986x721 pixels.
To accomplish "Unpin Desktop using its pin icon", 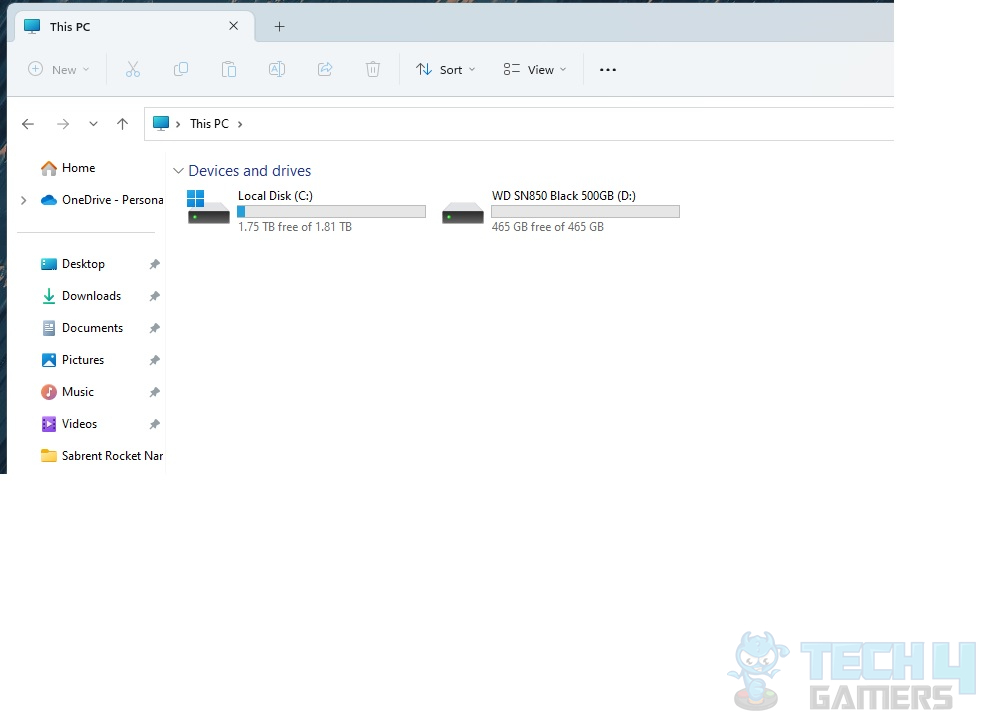I will click(x=154, y=265).
